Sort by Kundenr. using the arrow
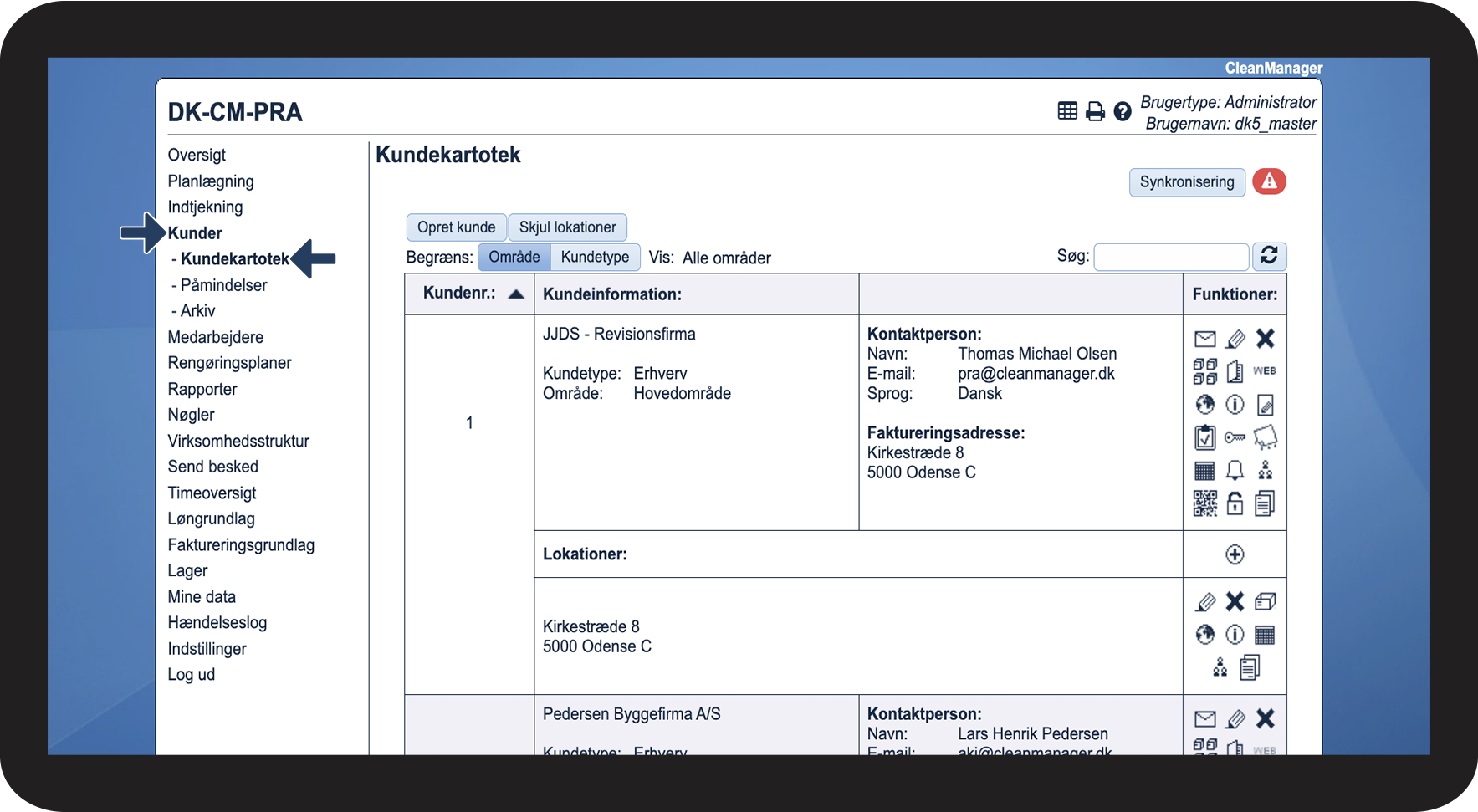The height and width of the screenshot is (812, 1478). 516,294
